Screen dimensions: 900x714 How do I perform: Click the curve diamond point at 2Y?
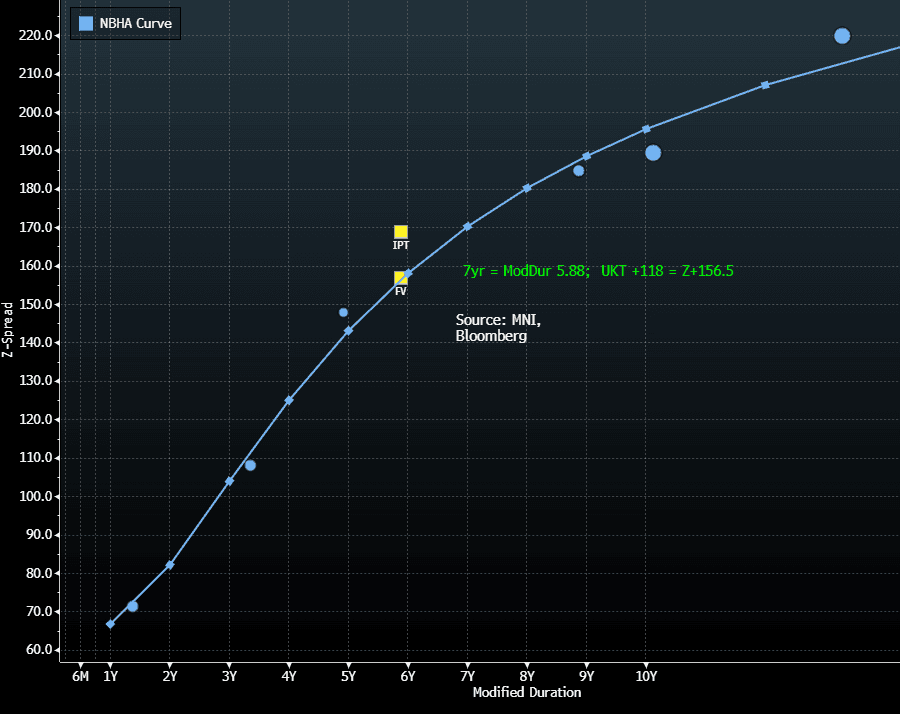click(x=170, y=565)
